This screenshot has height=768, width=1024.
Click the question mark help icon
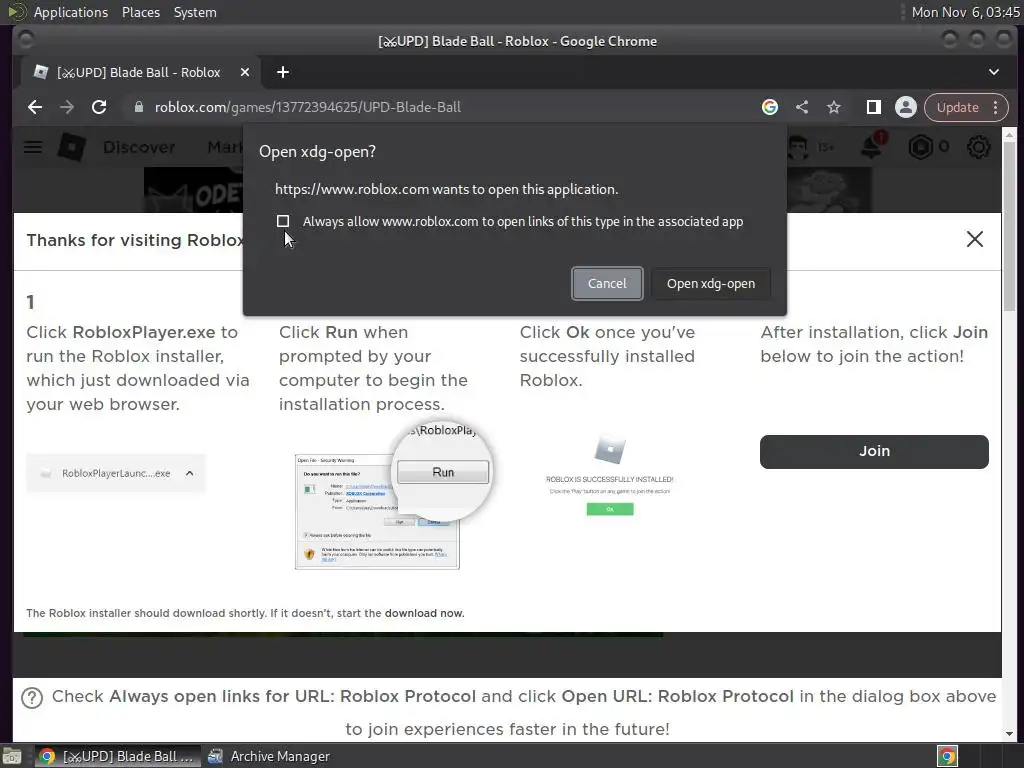tap(32, 697)
